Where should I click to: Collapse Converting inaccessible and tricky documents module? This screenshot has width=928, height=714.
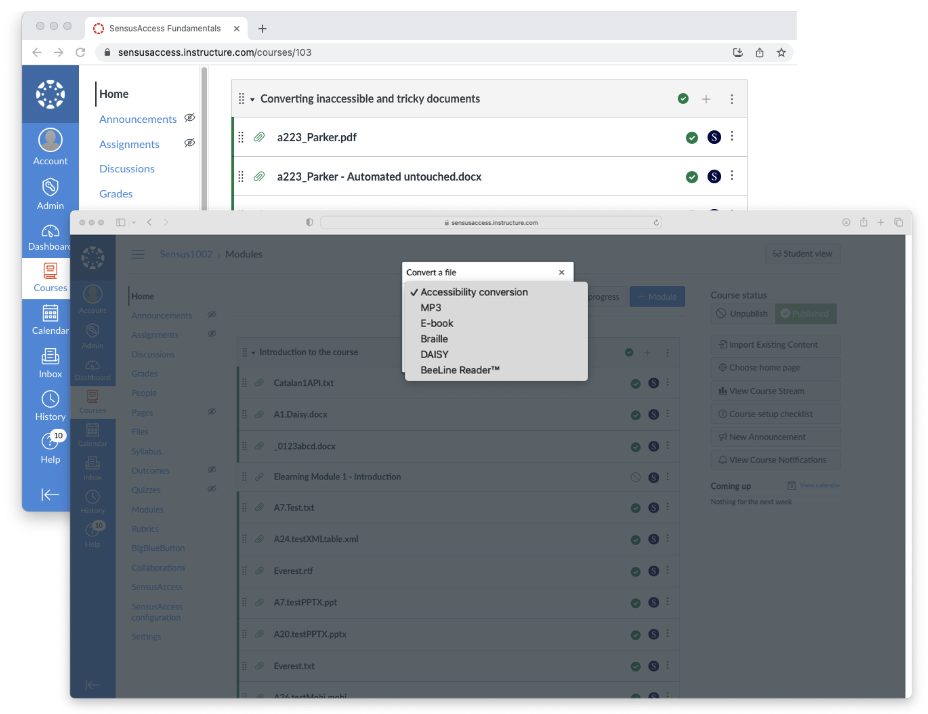(252, 99)
